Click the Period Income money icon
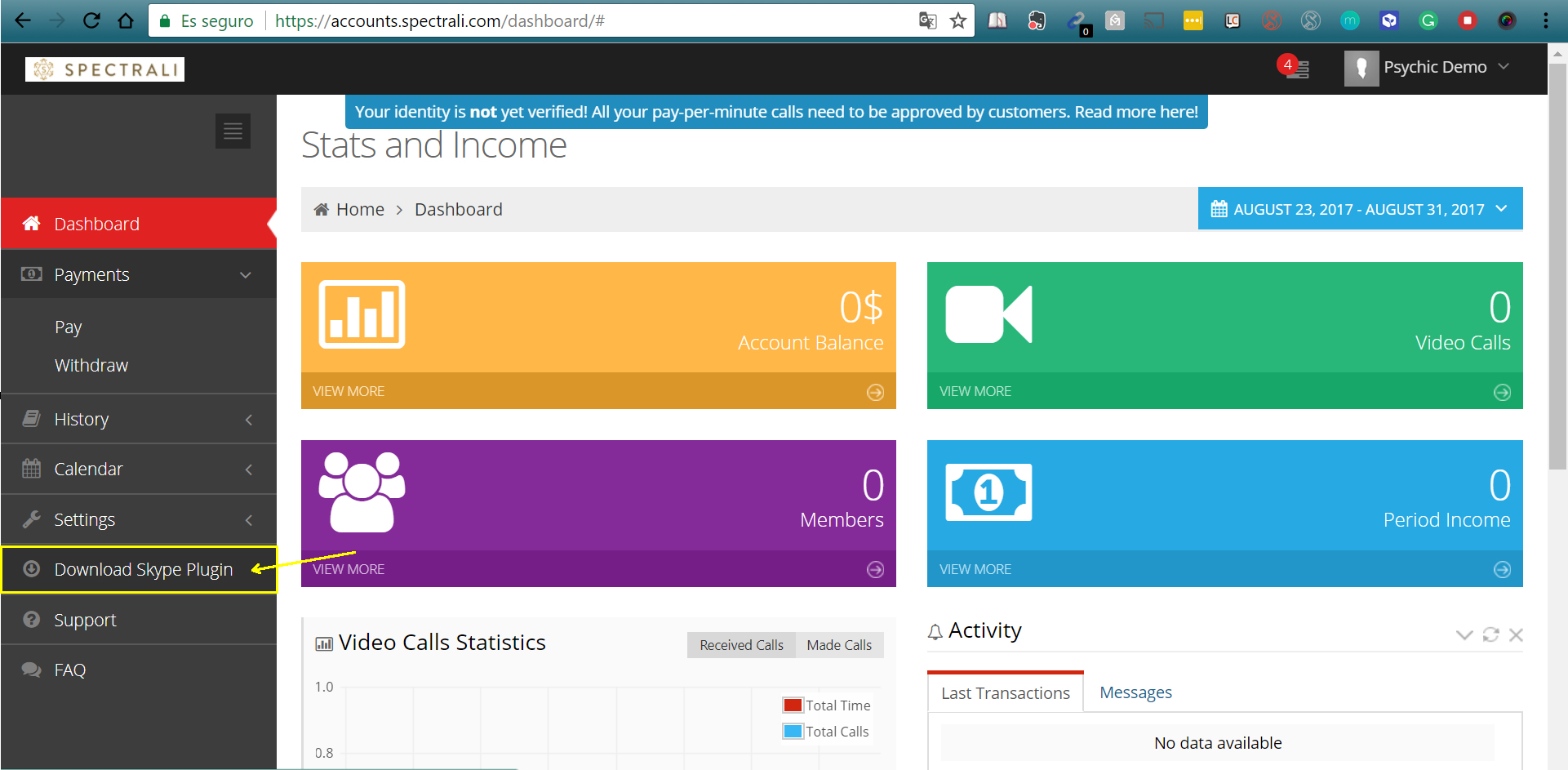1568x770 pixels. pos(988,492)
